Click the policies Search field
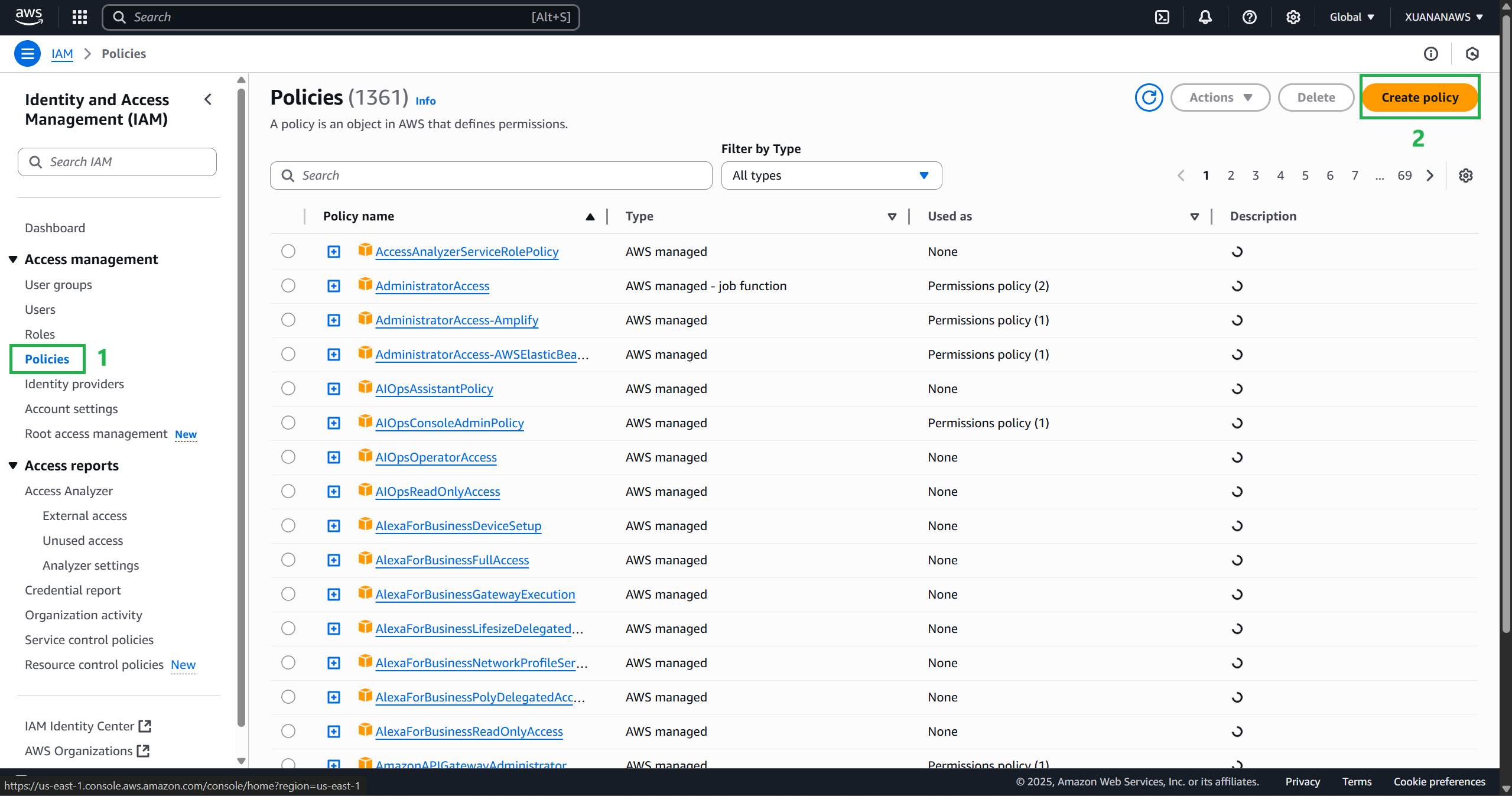The width and height of the screenshot is (1512, 796). (490, 176)
